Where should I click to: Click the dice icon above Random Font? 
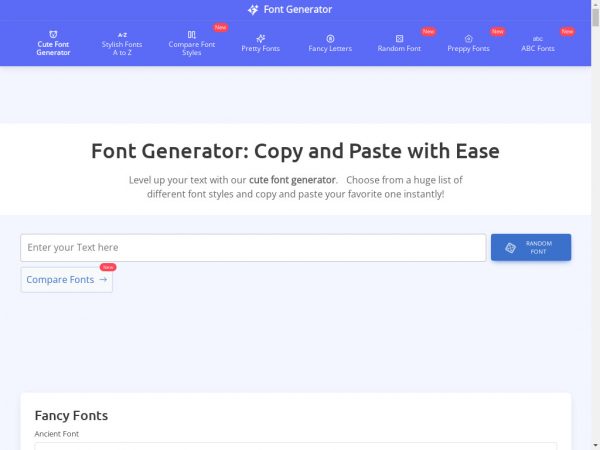tap(399, 39)
